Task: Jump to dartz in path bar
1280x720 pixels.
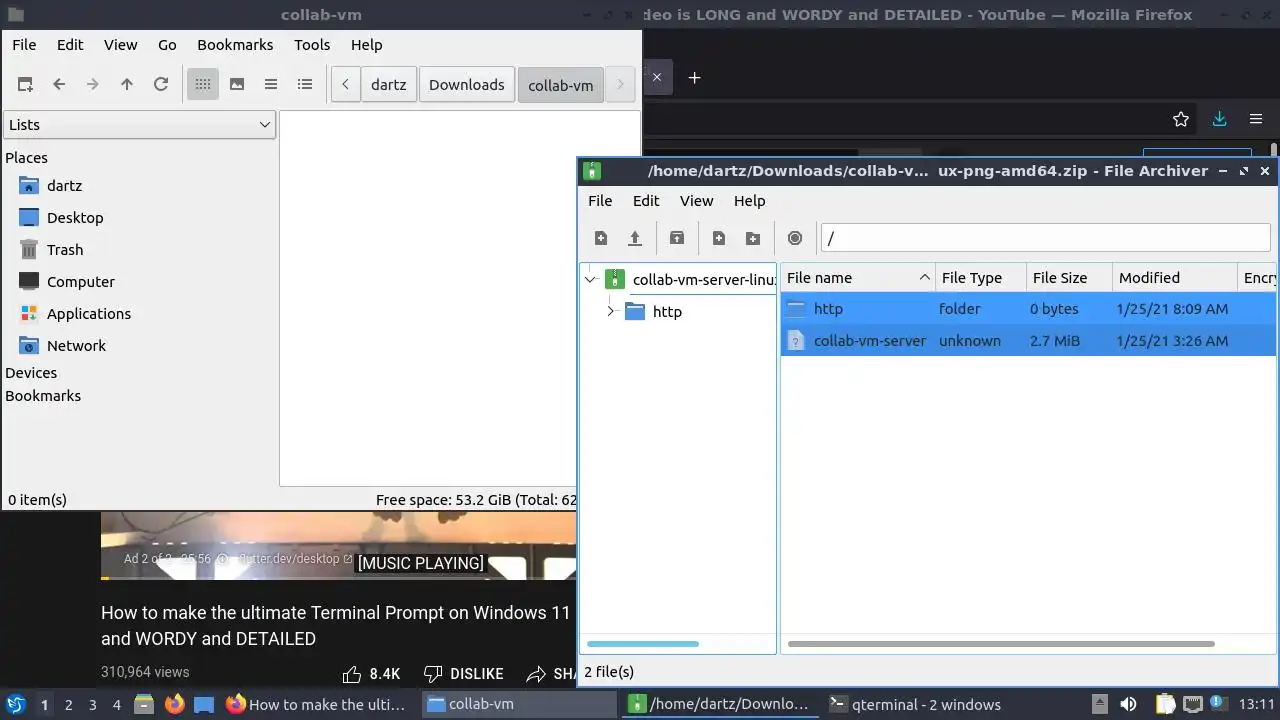Action: click(x=388, y=85)
